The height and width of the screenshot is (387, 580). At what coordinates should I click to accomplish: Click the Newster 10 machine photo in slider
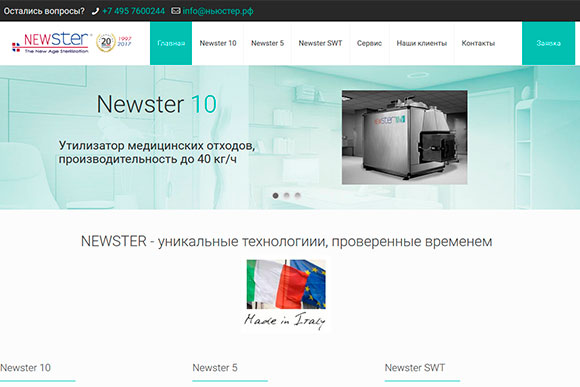(x=405, y=137)
